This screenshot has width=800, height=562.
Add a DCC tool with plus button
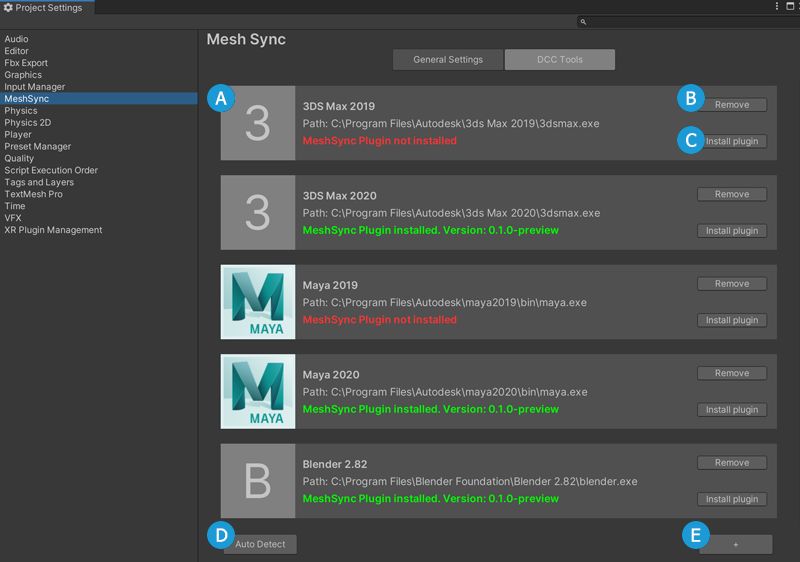[735, 545]
